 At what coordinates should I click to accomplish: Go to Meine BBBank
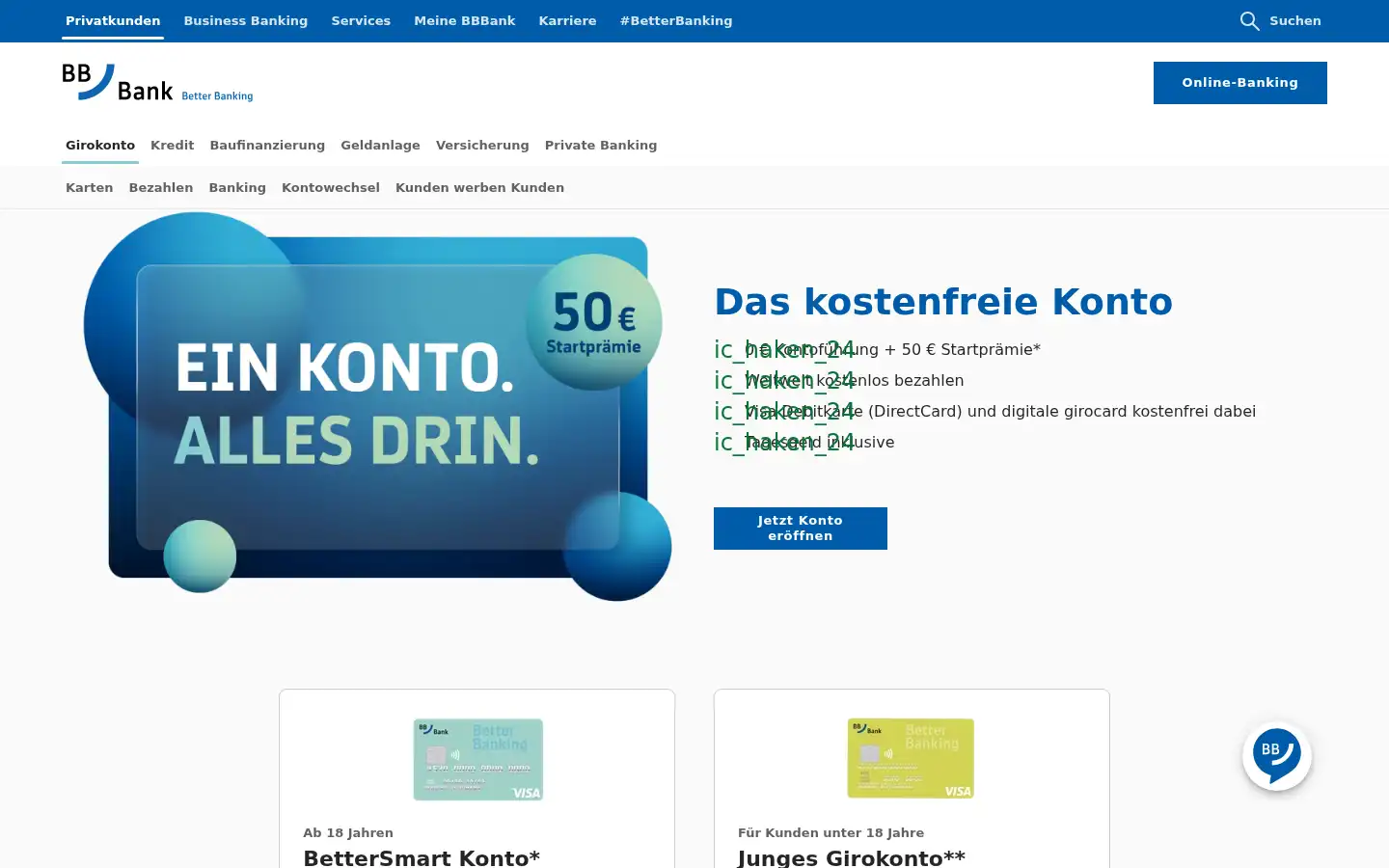(465, 20)
